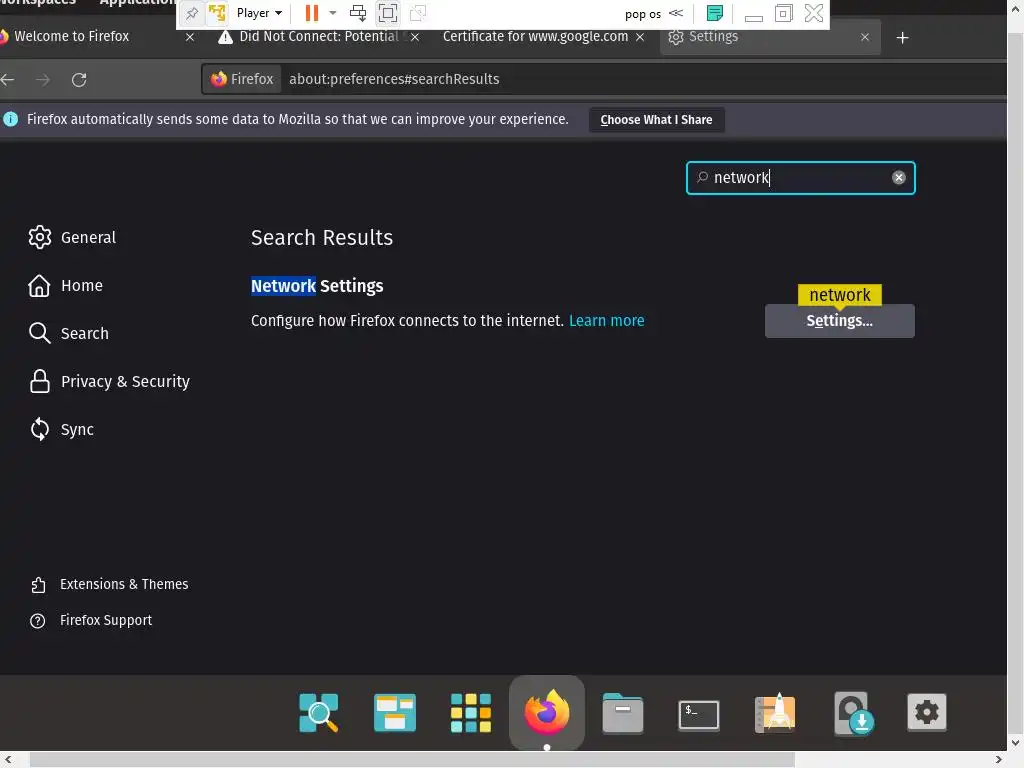The height and width of the screenshot is (768, 1024).
Task: Open the Pop!_OS launcher search in dock
Action: pos(319,712)
